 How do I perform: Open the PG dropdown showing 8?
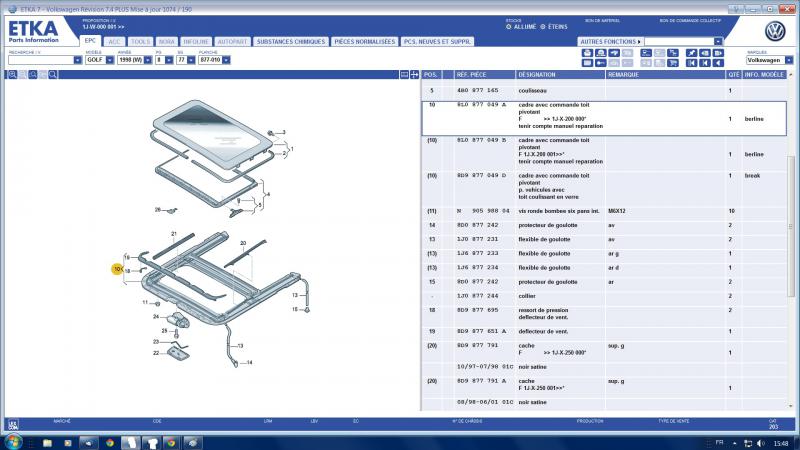coord(169,60)
